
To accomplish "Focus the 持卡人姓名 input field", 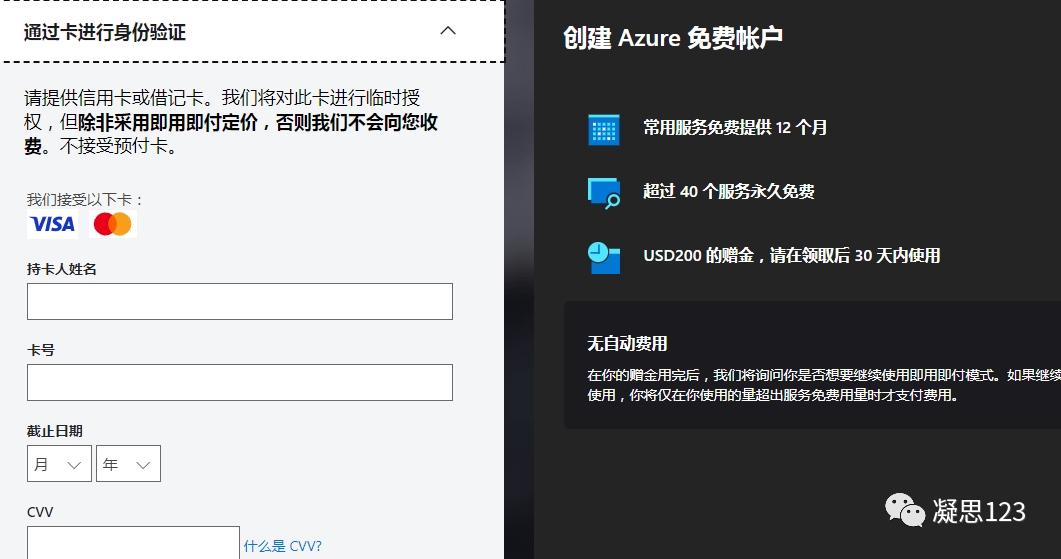I will [x=240, y=301].
